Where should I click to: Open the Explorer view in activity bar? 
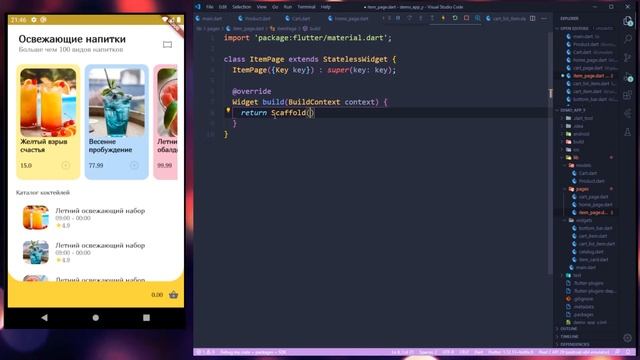coord(628,21)
